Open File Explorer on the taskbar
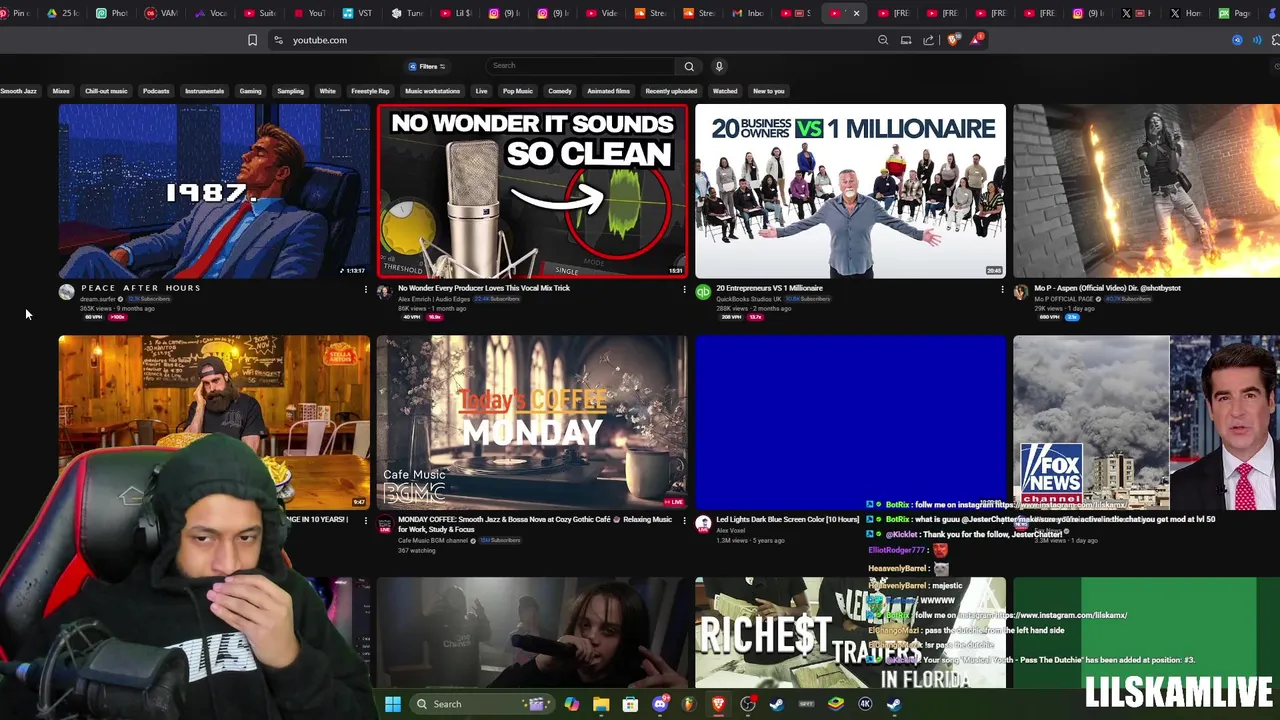Viewport: 1280px width, 720px height. click(601, 704)
